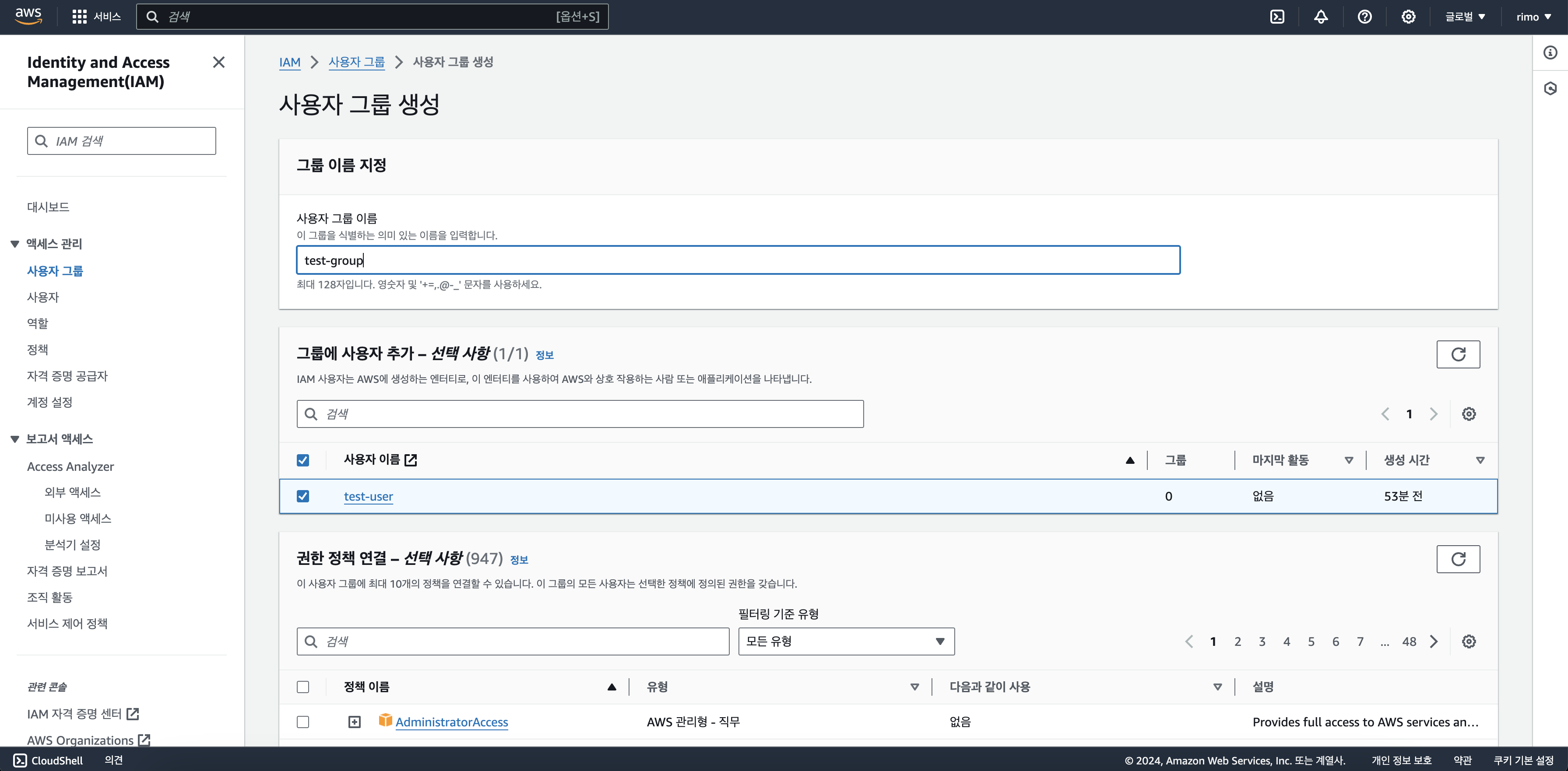Image resolution: width=1568 pixels, height=771 pixels.
Task: Open the CloudShell terminal icon in top bar
Action: (x=1277, y=17)
